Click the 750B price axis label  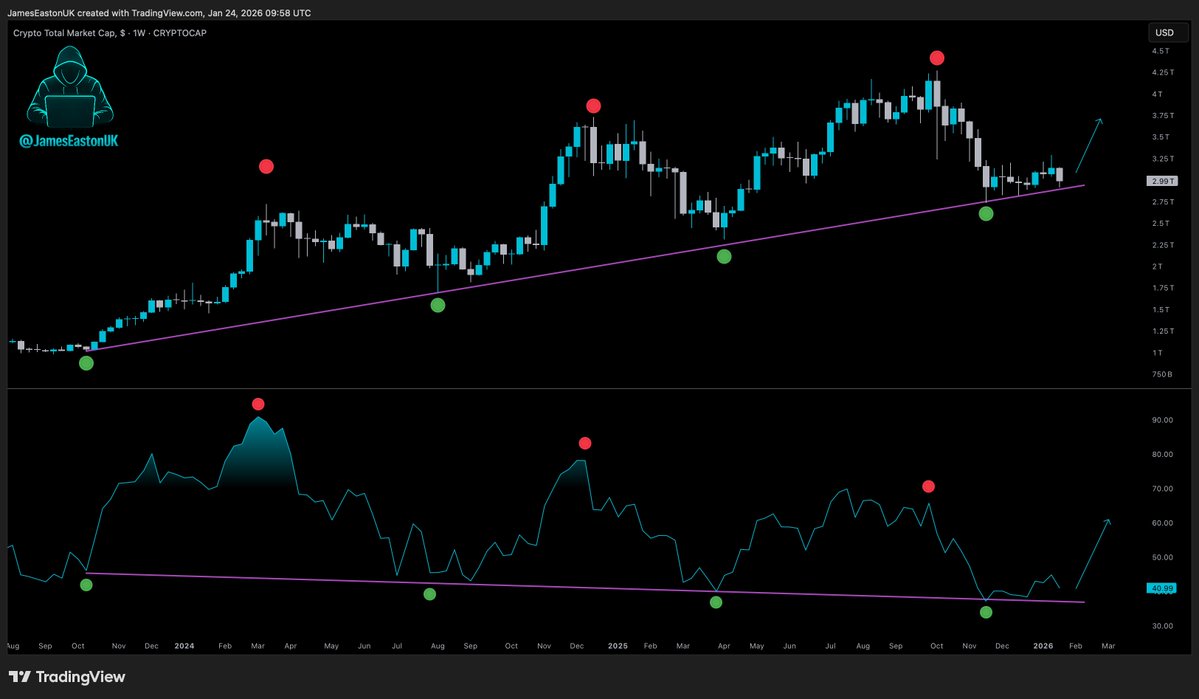click(x=1162, y=374)
